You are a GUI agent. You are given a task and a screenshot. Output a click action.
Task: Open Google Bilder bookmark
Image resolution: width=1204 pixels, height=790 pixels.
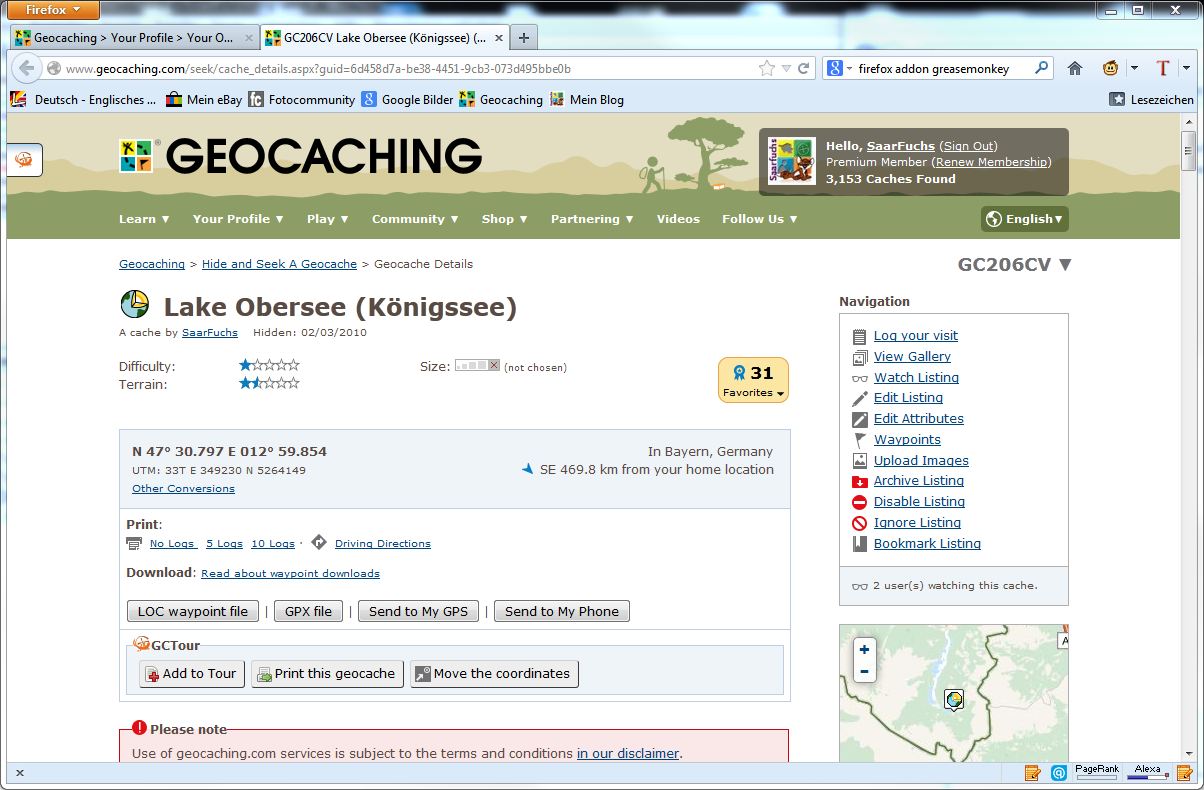(x=407, y=100)
